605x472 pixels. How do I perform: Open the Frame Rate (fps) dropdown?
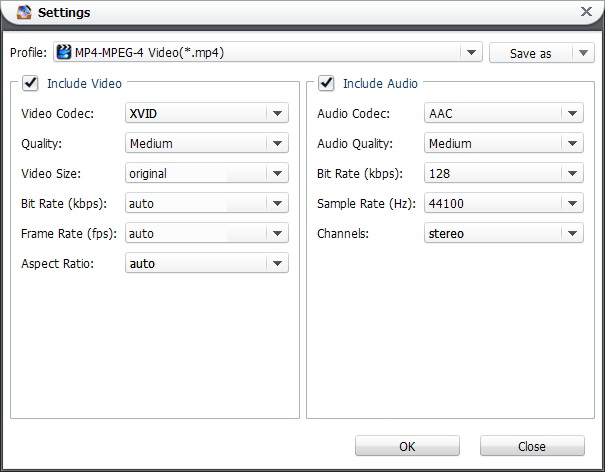[207, 233]
